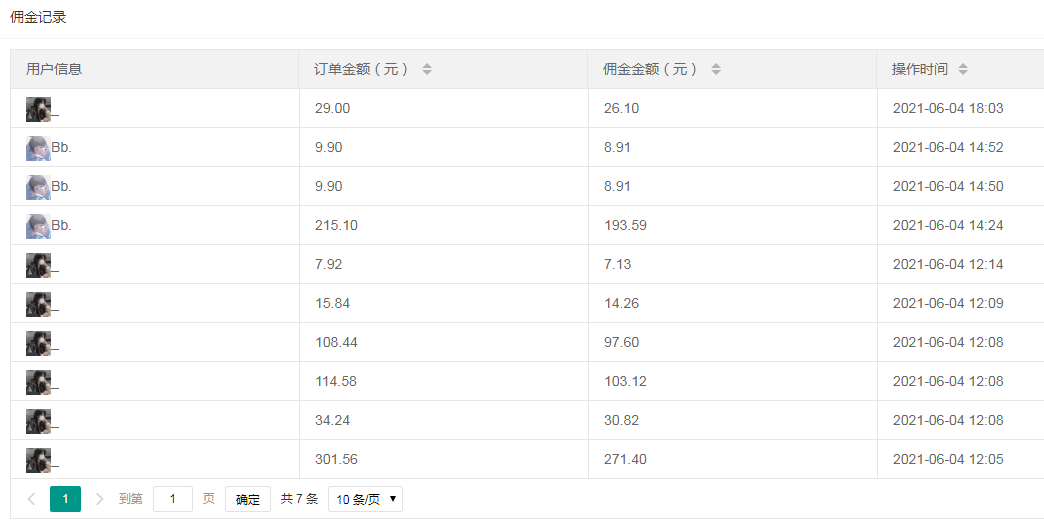Click the 用户信息 column header
Screen dimensions: 1044x523
click(154, 69)
